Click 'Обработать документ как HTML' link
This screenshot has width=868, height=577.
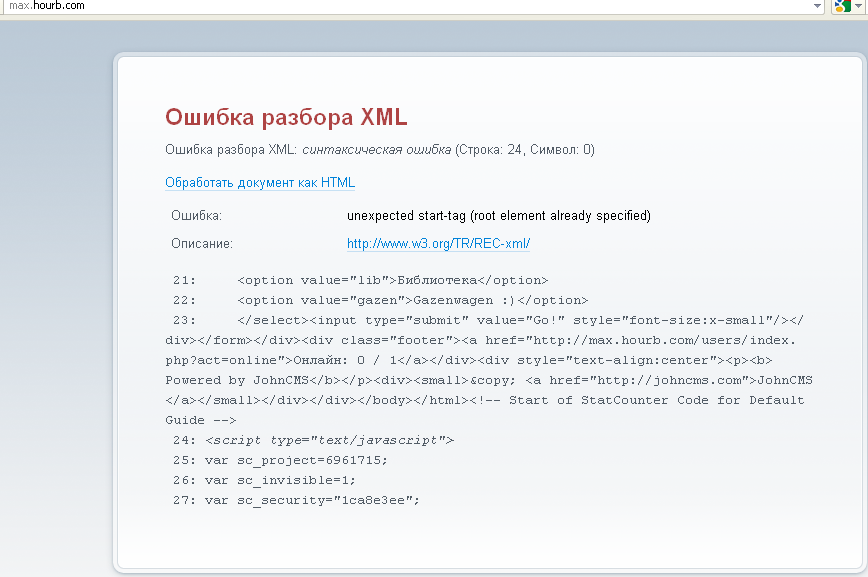pos(260,183)
